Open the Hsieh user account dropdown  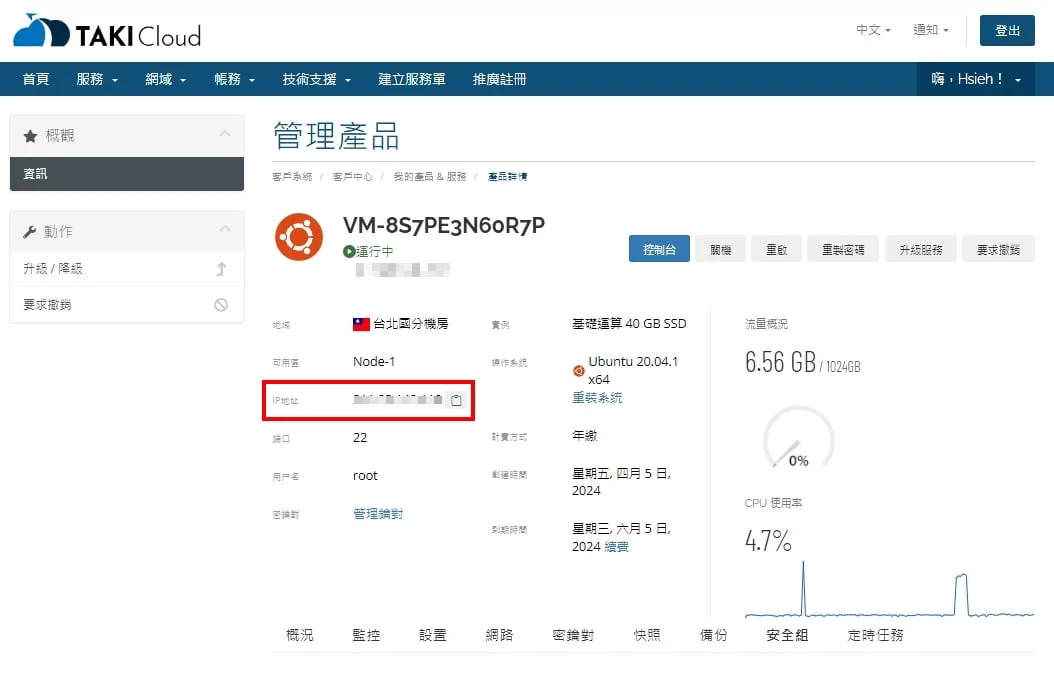tap(976, 79)
